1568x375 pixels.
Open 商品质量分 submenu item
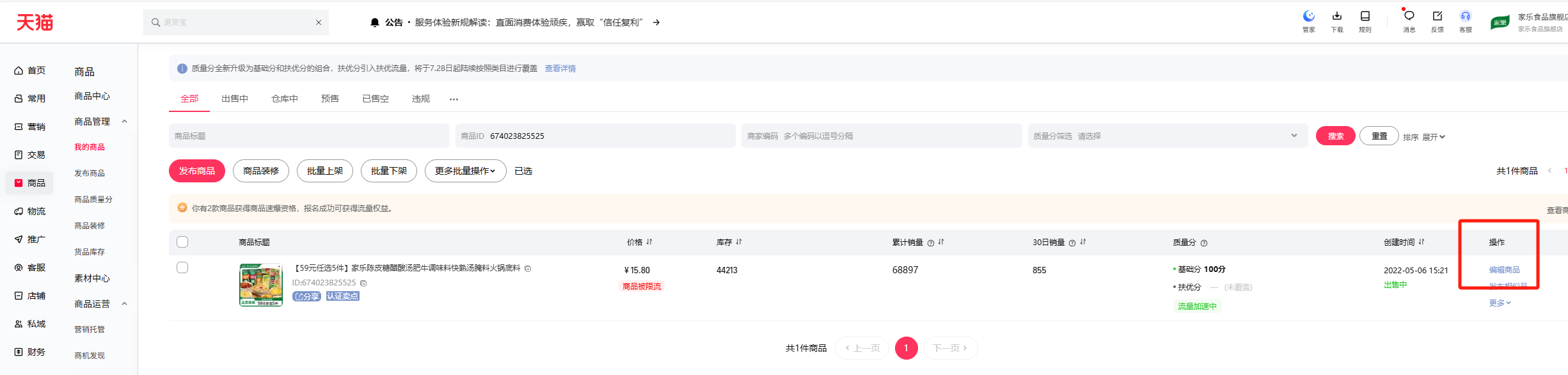(93, 200)
